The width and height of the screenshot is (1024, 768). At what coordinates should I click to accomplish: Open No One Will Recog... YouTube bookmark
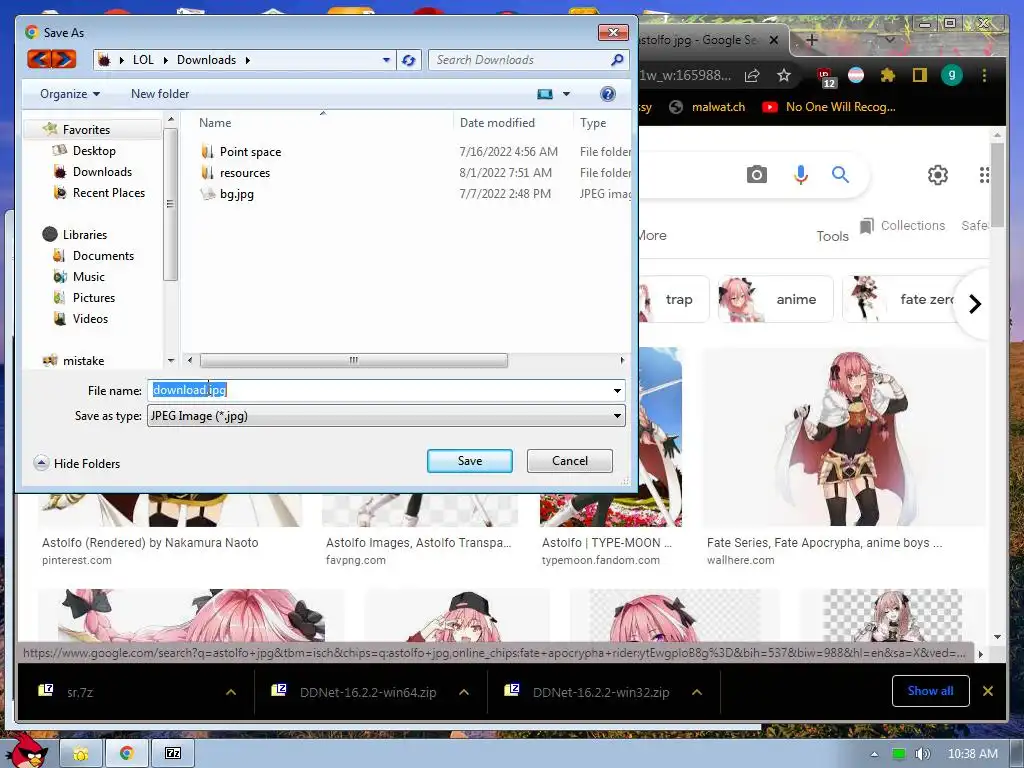[829, 107]
